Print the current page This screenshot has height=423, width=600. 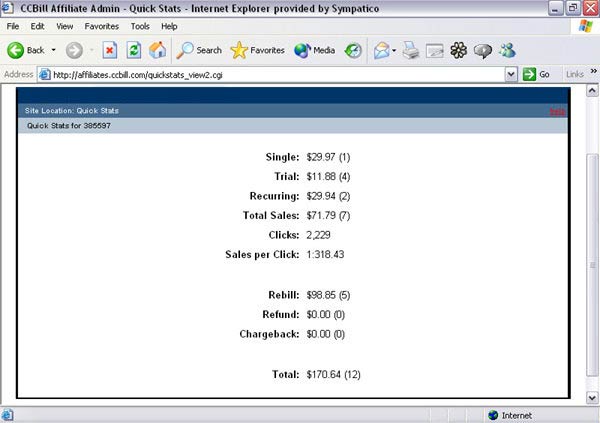pyautogui.click(x=411, y=50)
